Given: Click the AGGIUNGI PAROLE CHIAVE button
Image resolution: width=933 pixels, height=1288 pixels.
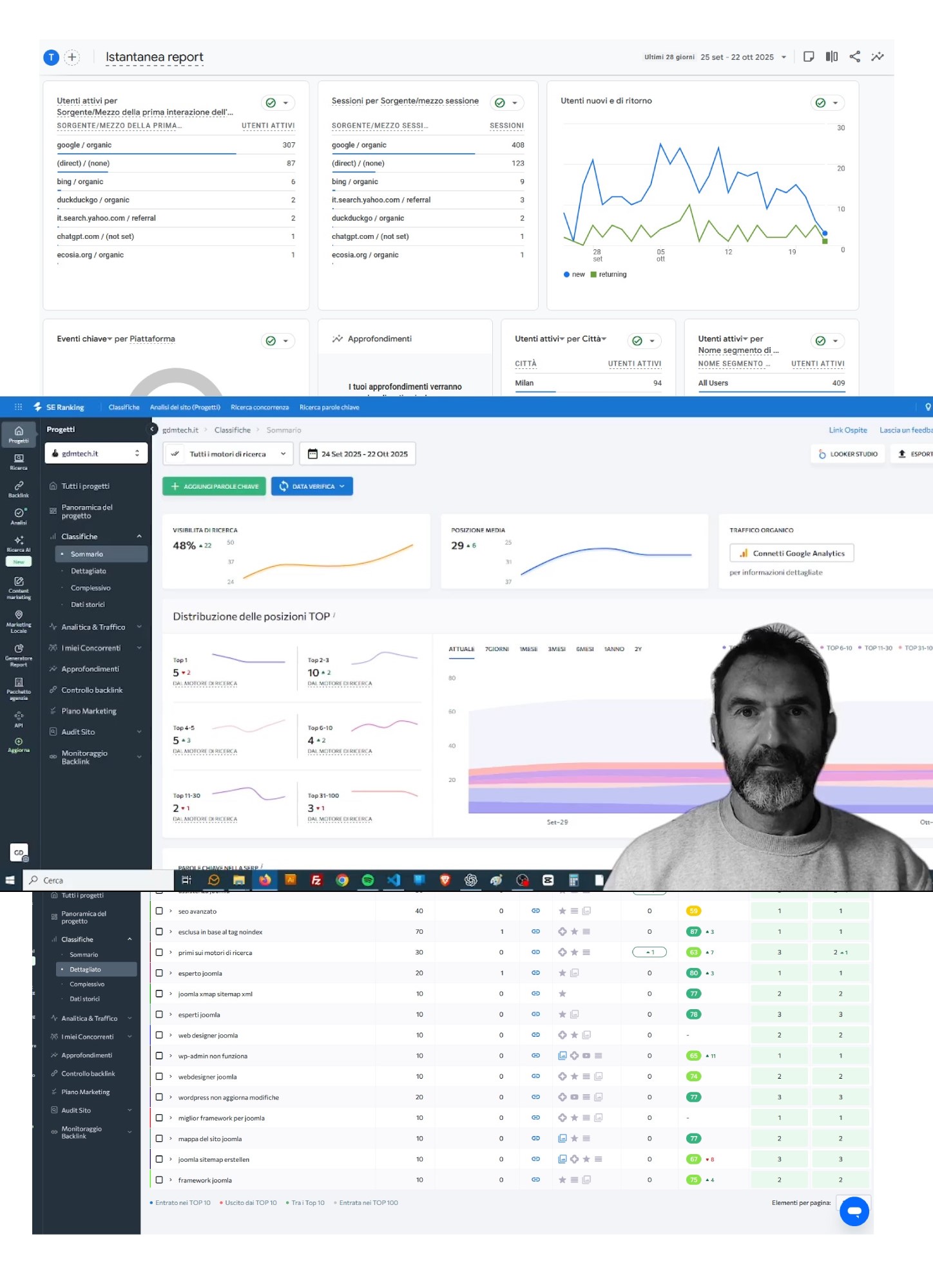Looking at the screenshot, I should (215, 486).
